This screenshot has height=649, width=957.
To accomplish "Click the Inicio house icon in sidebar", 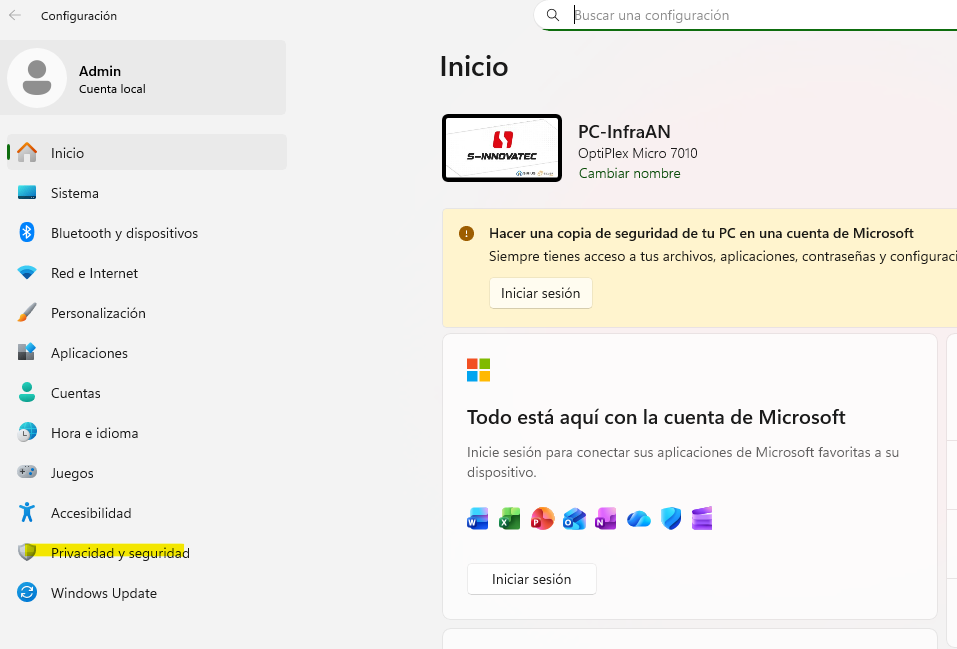I will coord(27,152).
